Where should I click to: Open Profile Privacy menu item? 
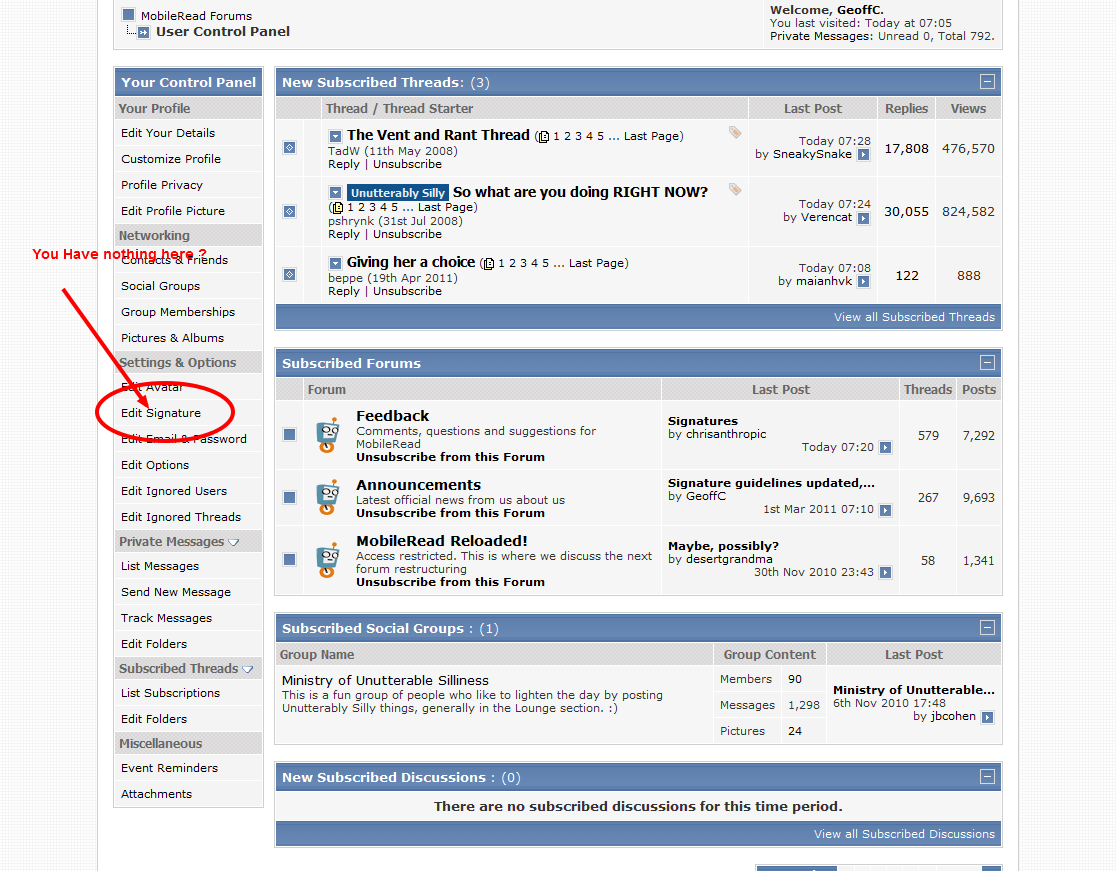[x=162, y=185]
